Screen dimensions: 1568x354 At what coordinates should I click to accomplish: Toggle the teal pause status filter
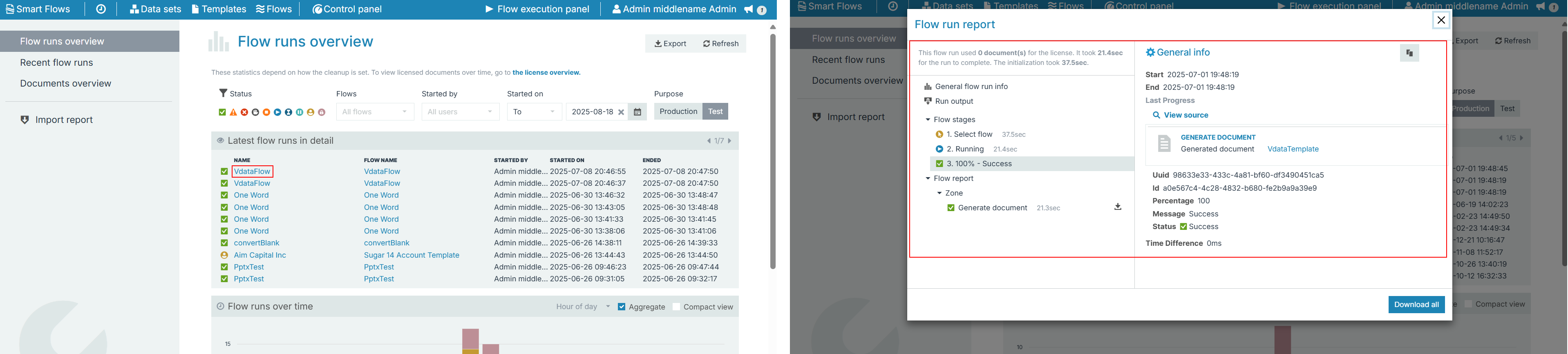pyautogui.click(x=300, y=112)
